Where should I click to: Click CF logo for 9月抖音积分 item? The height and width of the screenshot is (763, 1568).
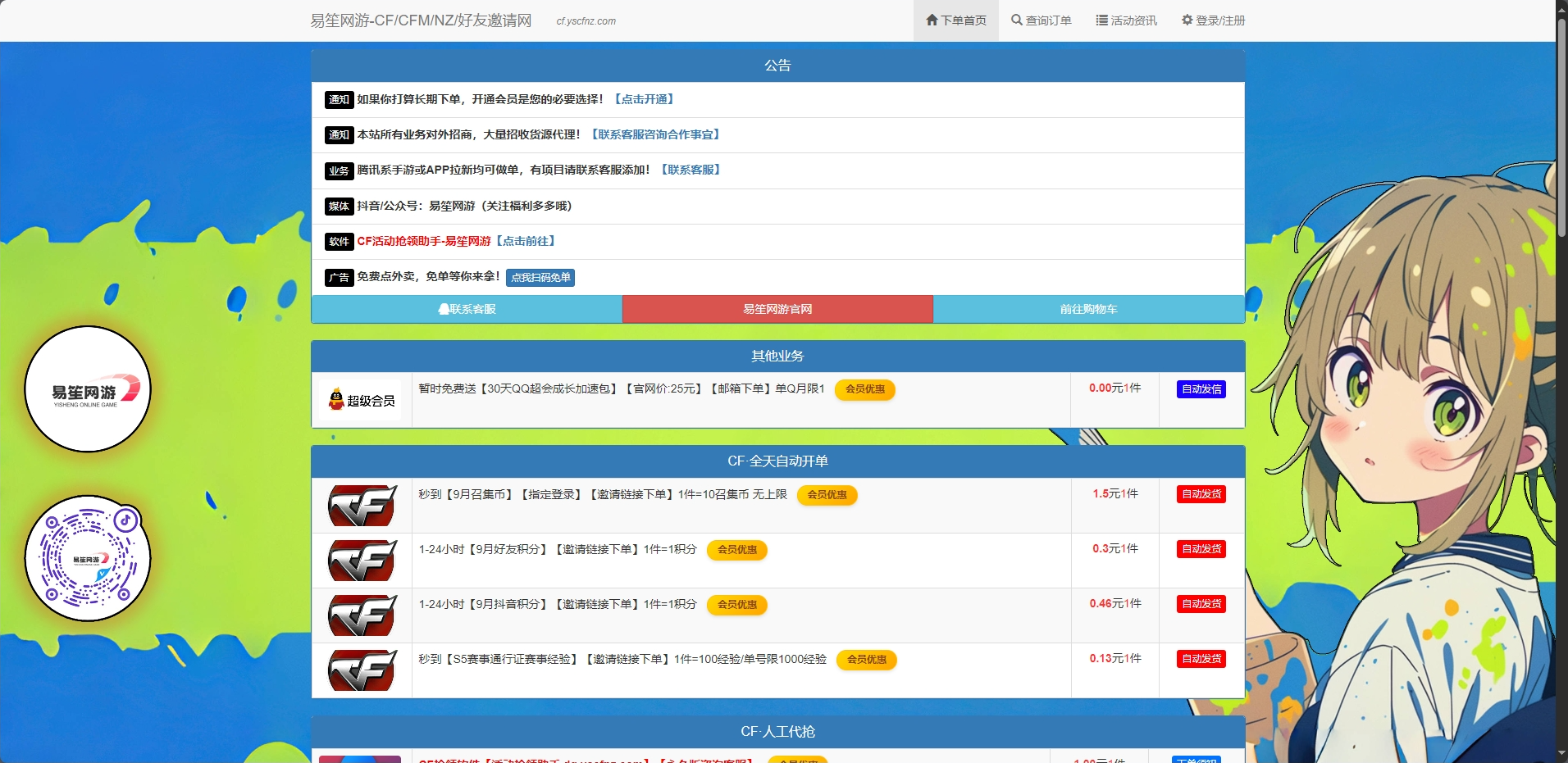coord(362,615)
